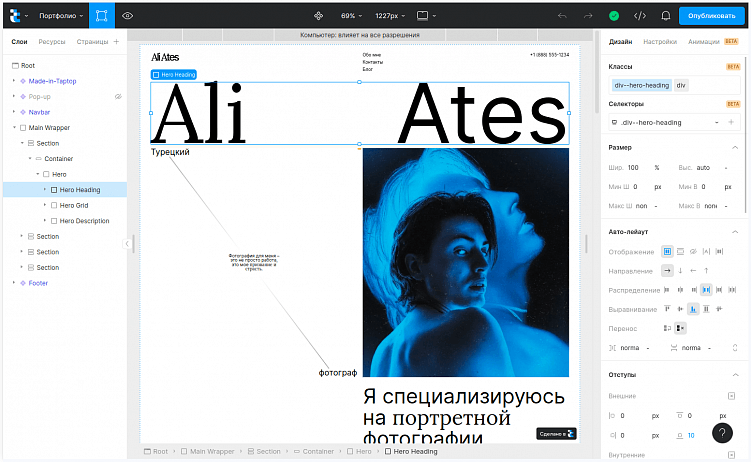751x462 pixels.
Task: Select align to top icon
Action: coord(667,309)
